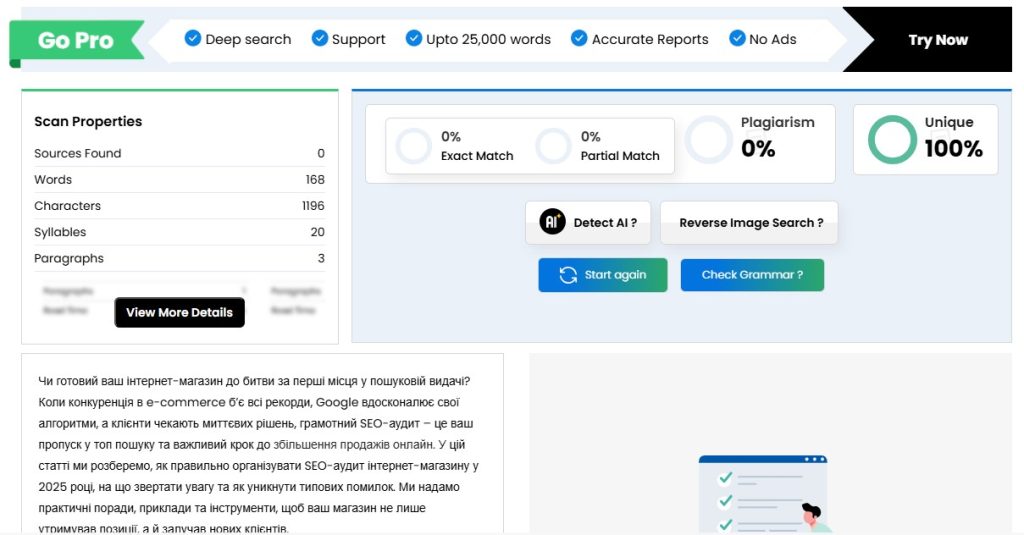Click the green Go Pro ribbon badge
Viewport: 1024px width, 535px height.
[x=76, y=43]
